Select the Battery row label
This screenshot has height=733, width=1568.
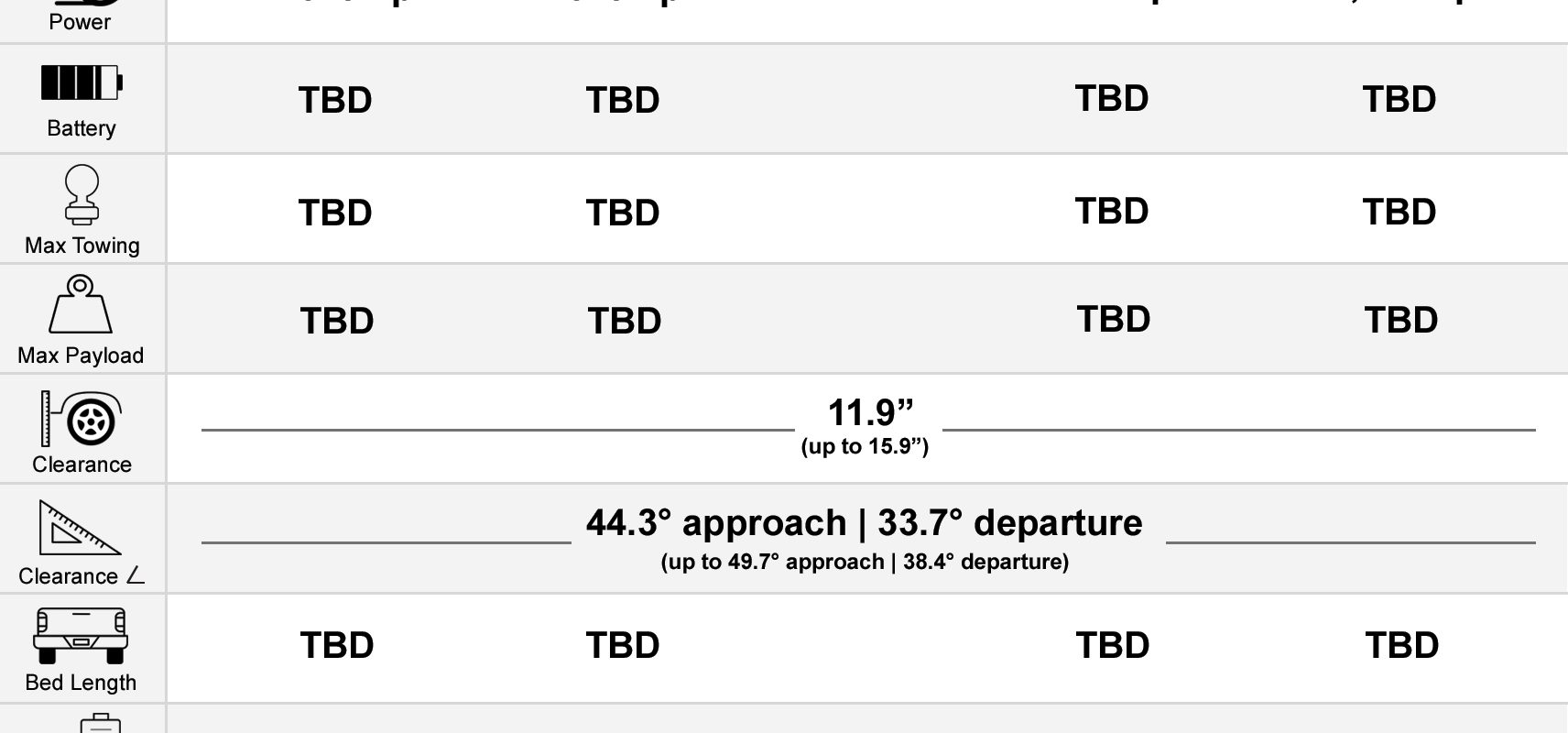tap(82, 128)
